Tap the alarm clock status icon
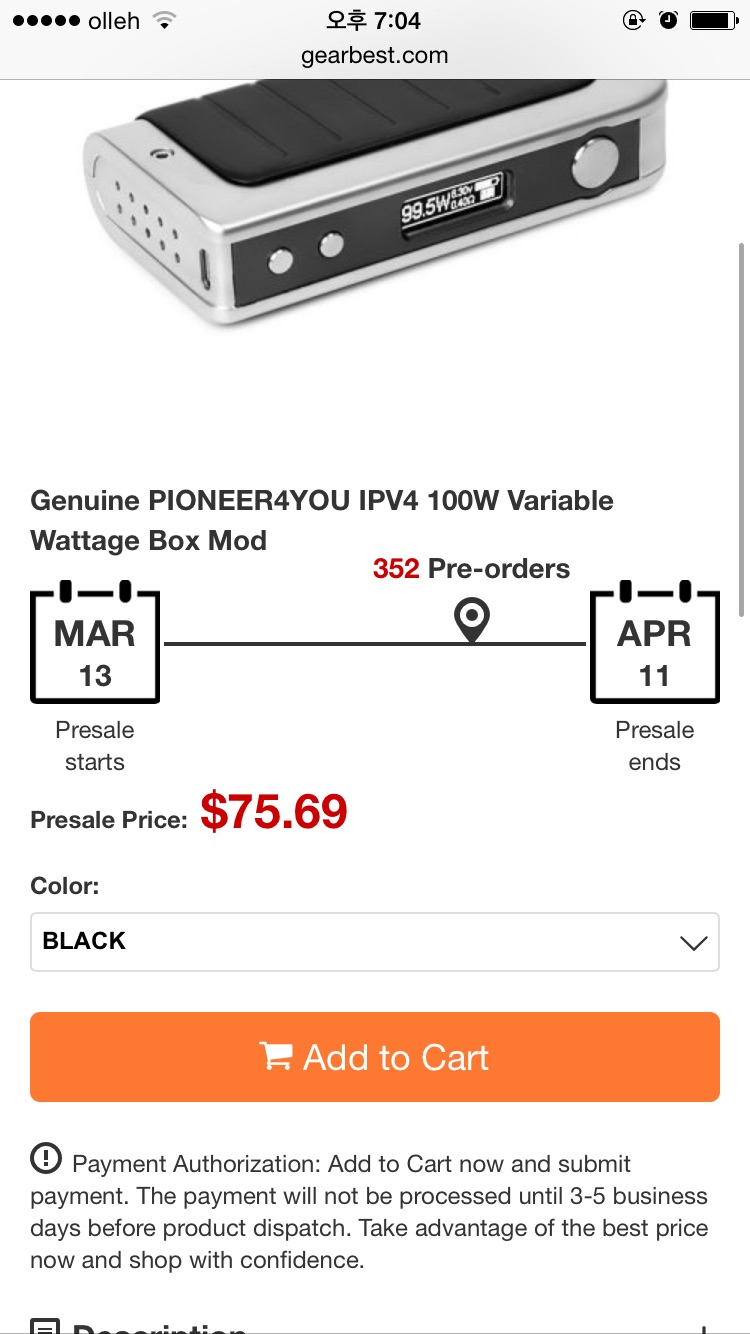Image resolution: width=750 pixels, height=1334 pixels. (x=668, y=20)
